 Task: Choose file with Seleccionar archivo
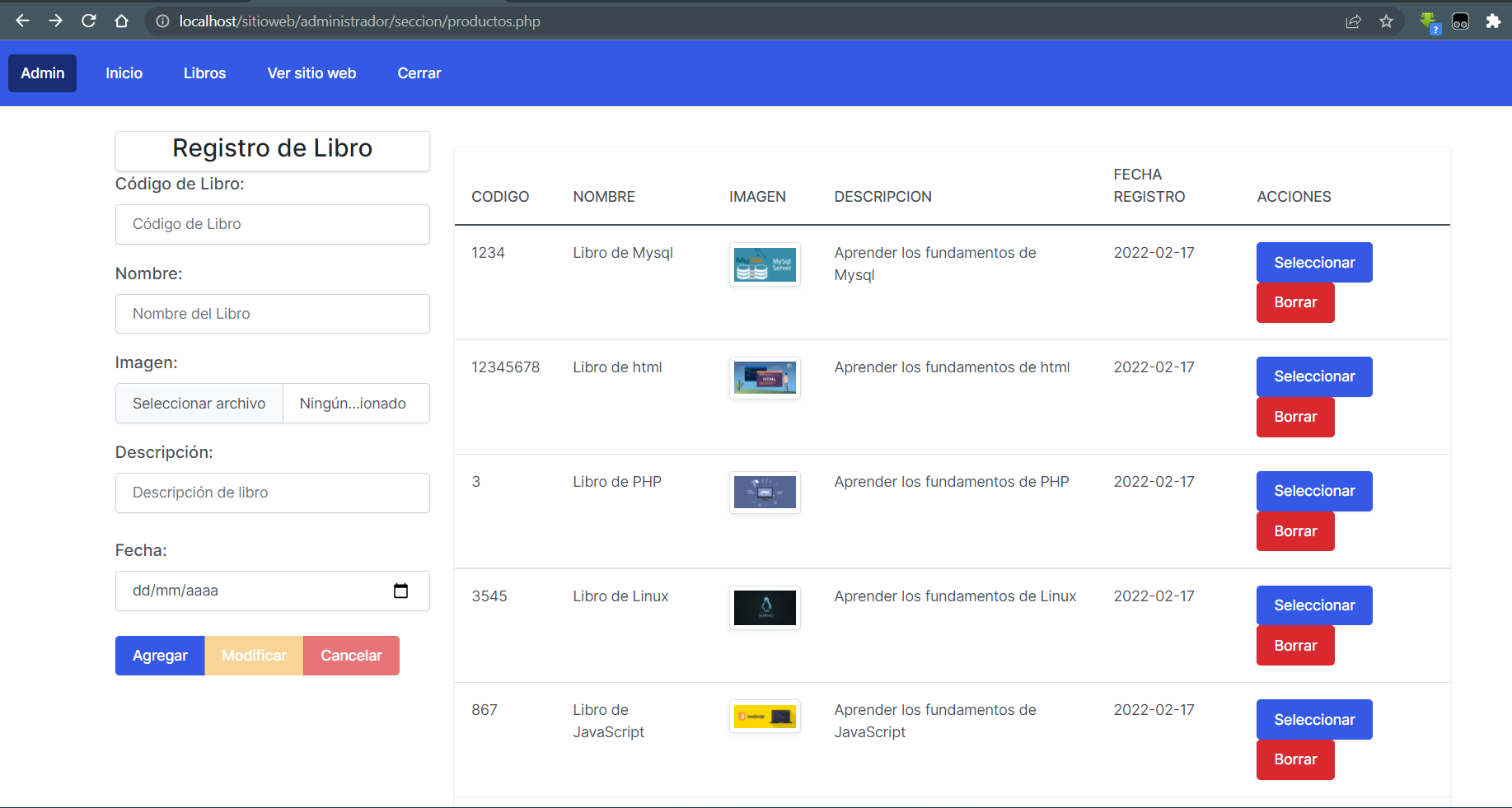click(x=199, y=404)
